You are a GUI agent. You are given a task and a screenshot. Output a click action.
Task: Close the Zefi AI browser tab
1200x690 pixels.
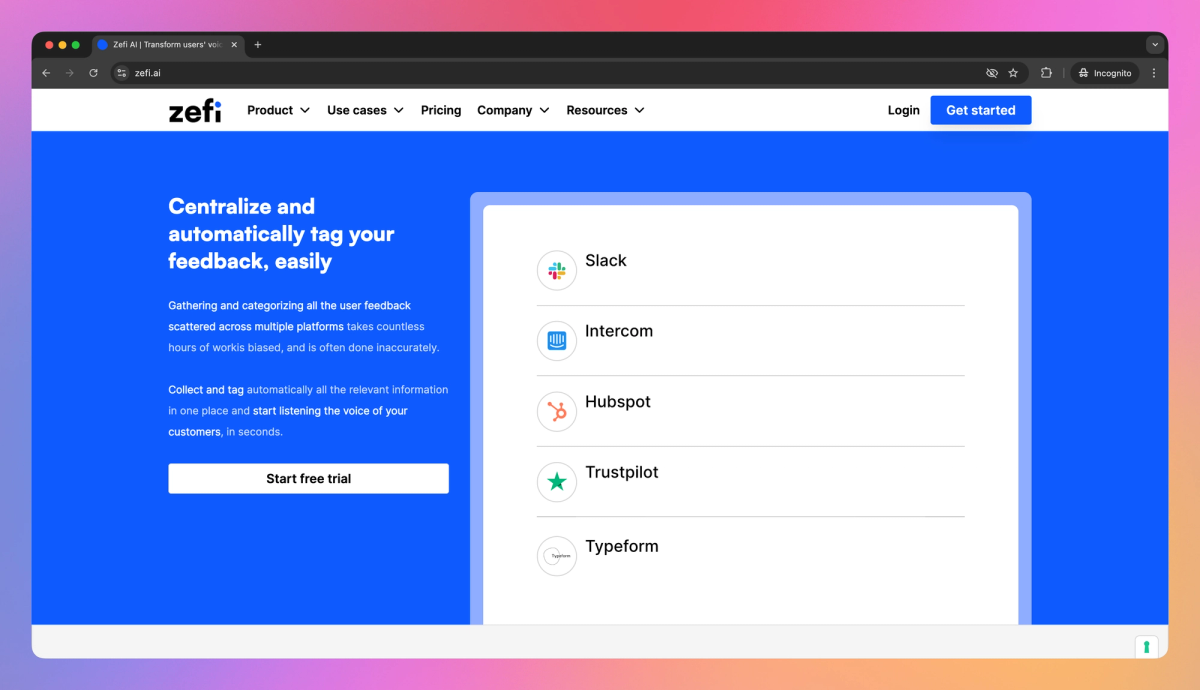coord(234,45)
